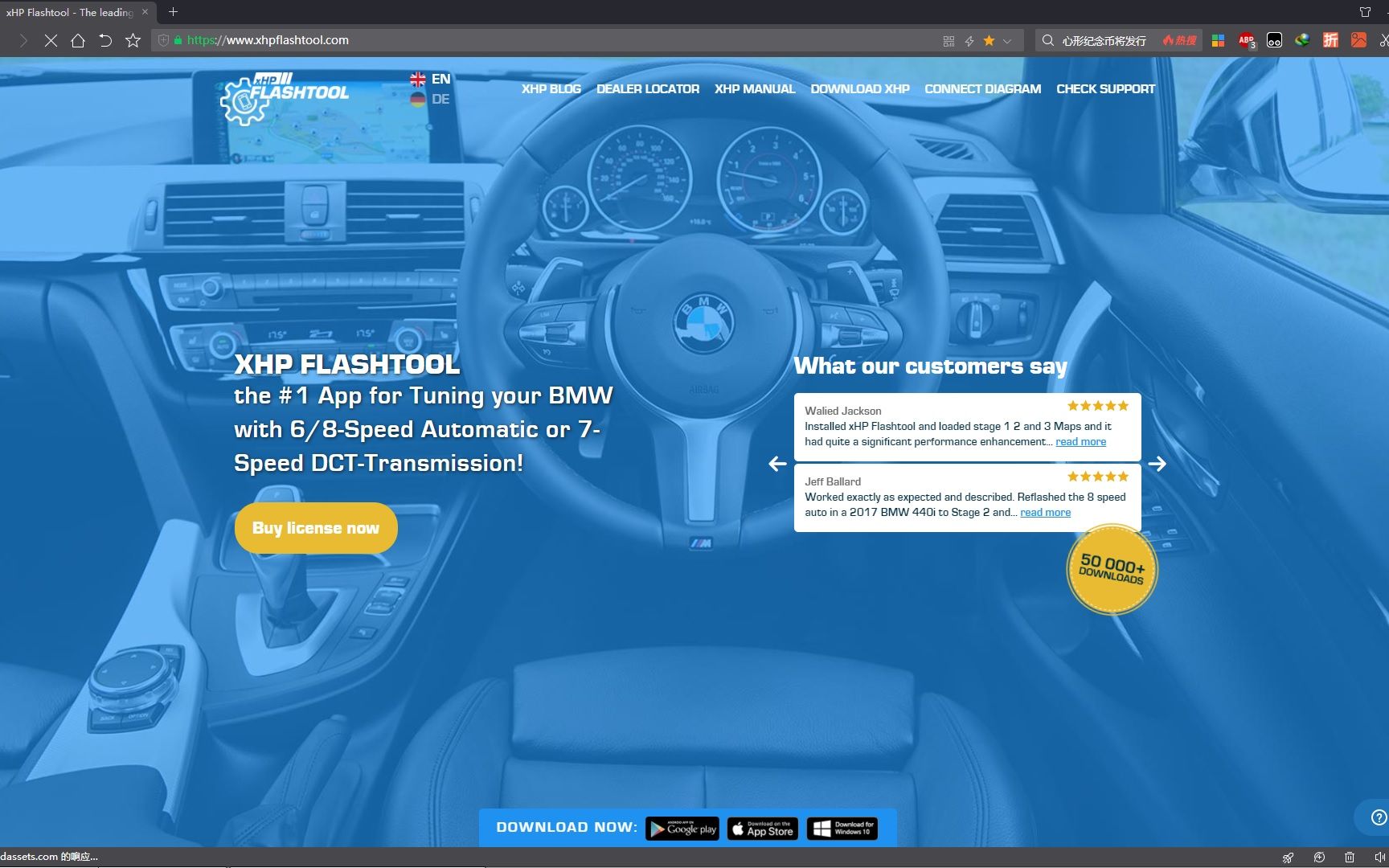The width and height of the screenshot is (1389, 868).
Task: Open the DEALER LOCATOR menu item
Action: 648,89
